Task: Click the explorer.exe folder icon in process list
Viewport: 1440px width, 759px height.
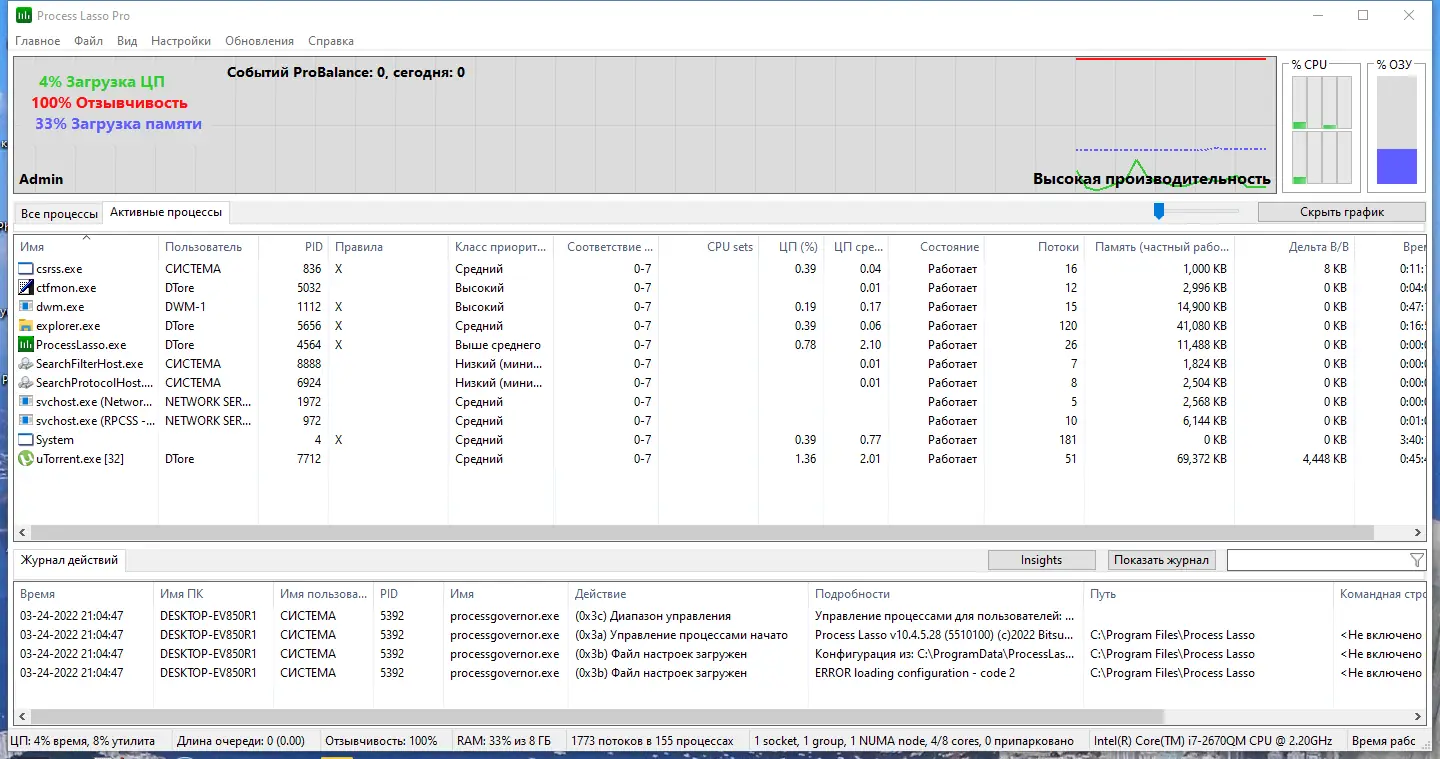Action: [25, 325]
